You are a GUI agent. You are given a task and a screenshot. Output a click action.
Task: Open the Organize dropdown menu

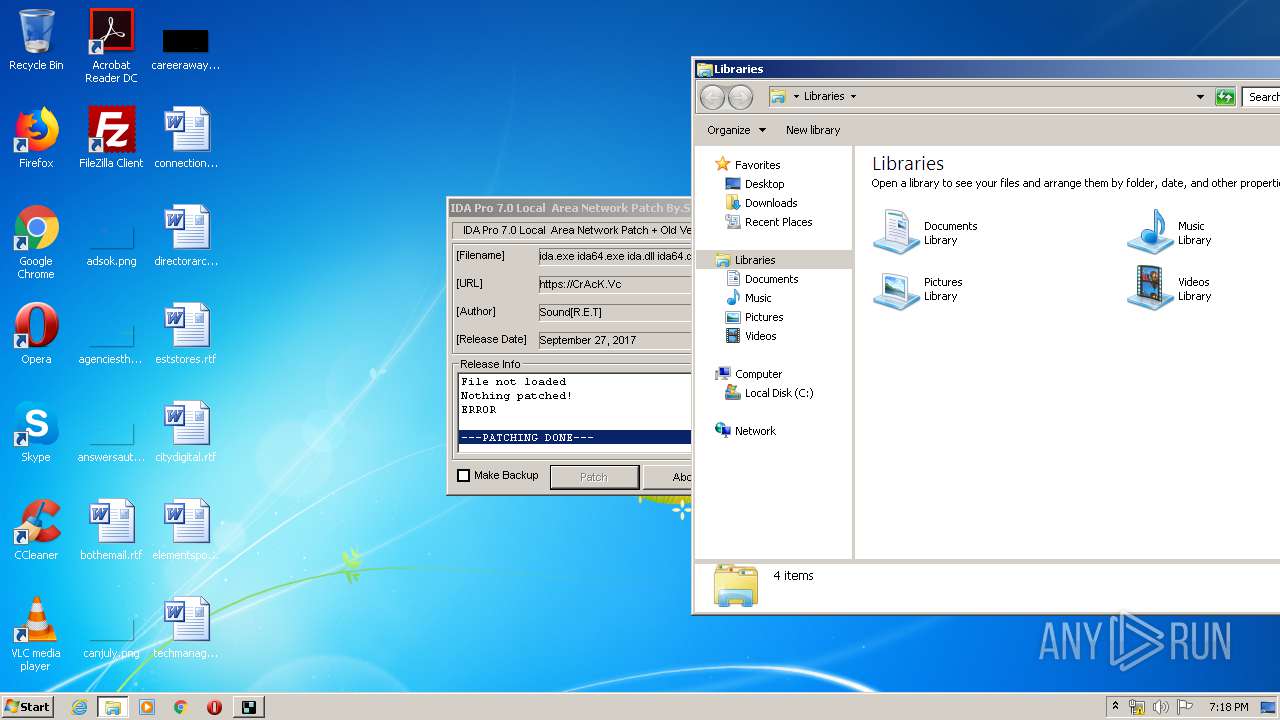tap(736, 130)
